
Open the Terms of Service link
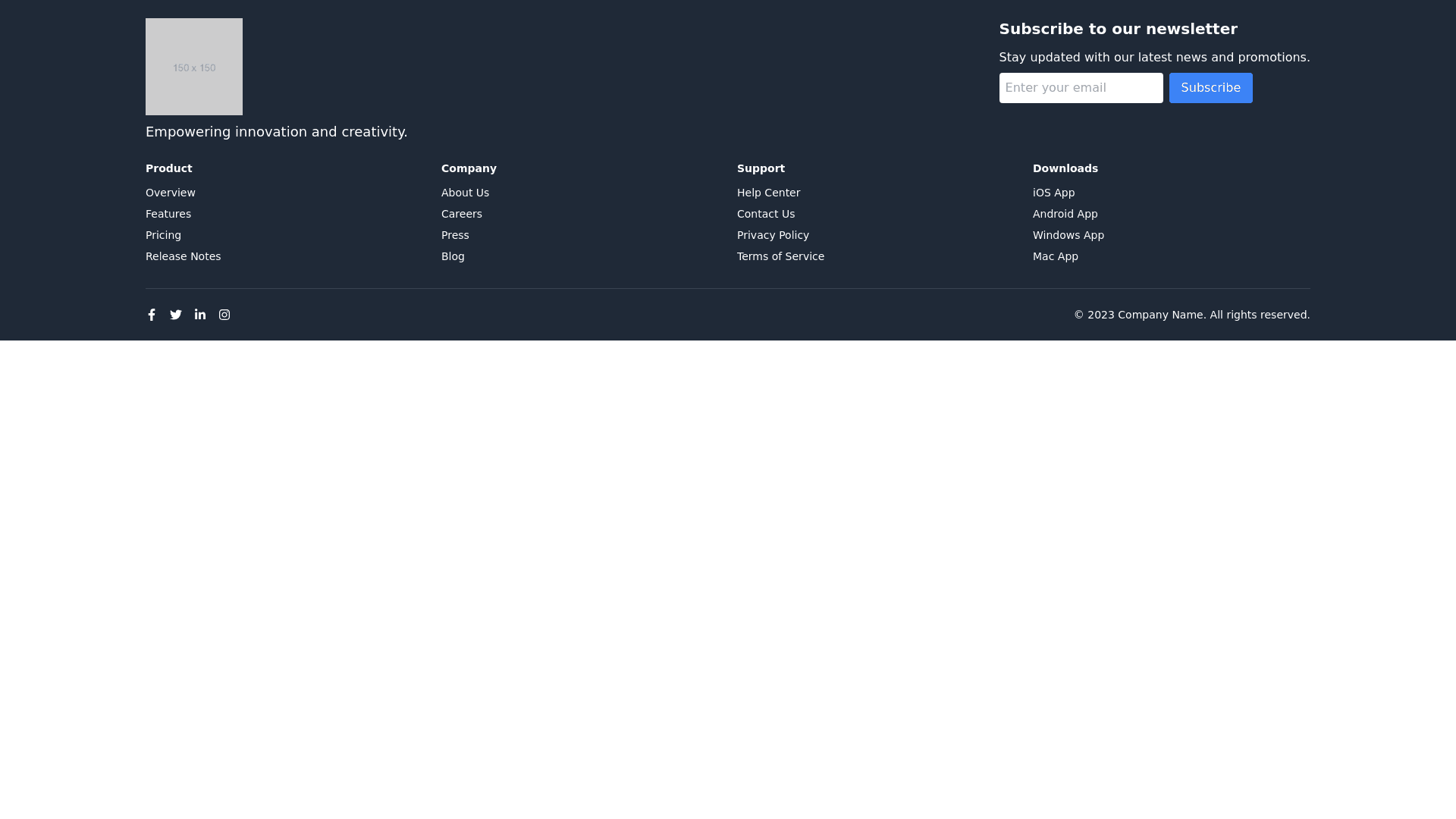tap(780, 256)
